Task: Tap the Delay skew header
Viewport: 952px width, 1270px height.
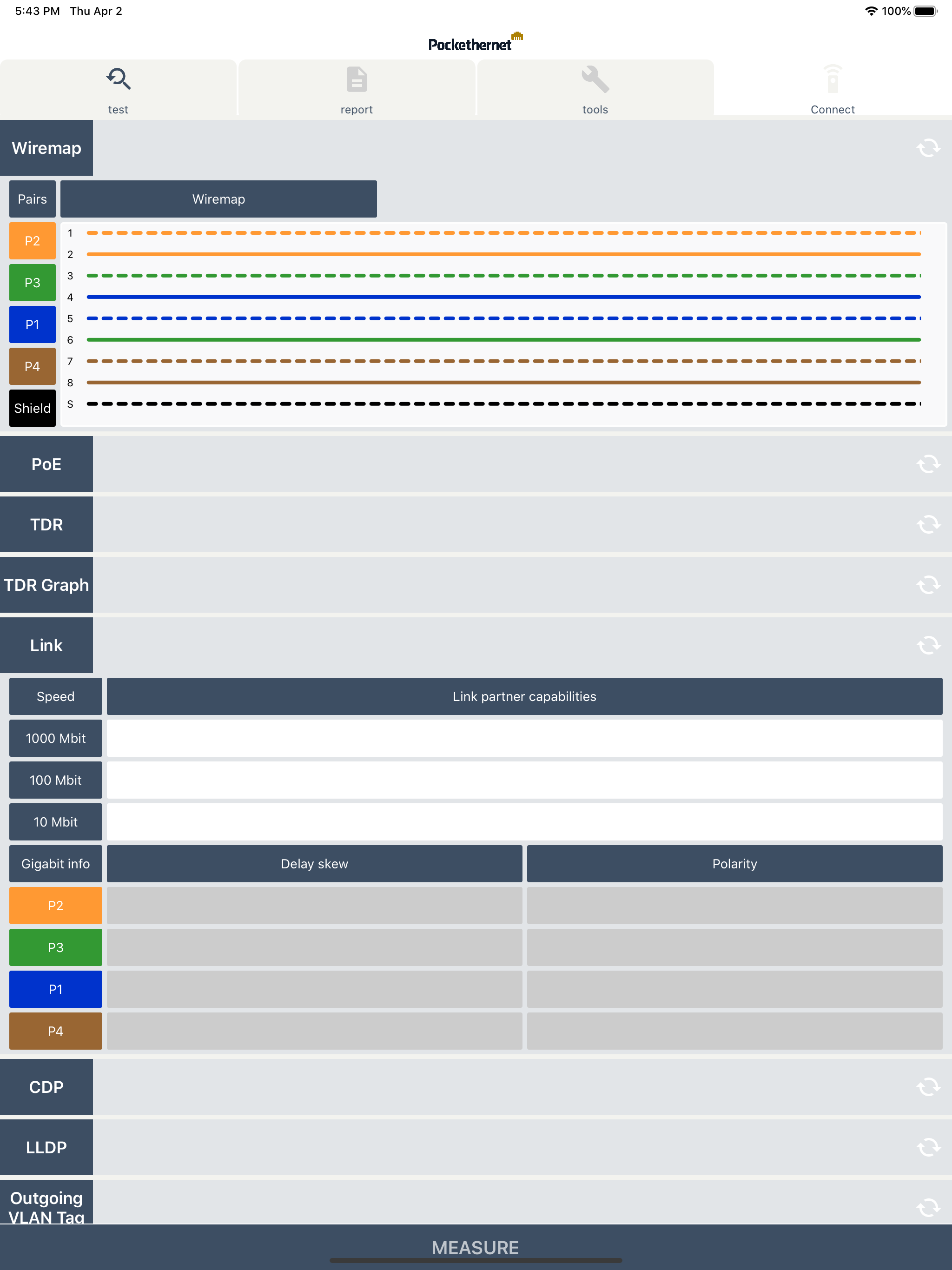Action: (315, 864)
